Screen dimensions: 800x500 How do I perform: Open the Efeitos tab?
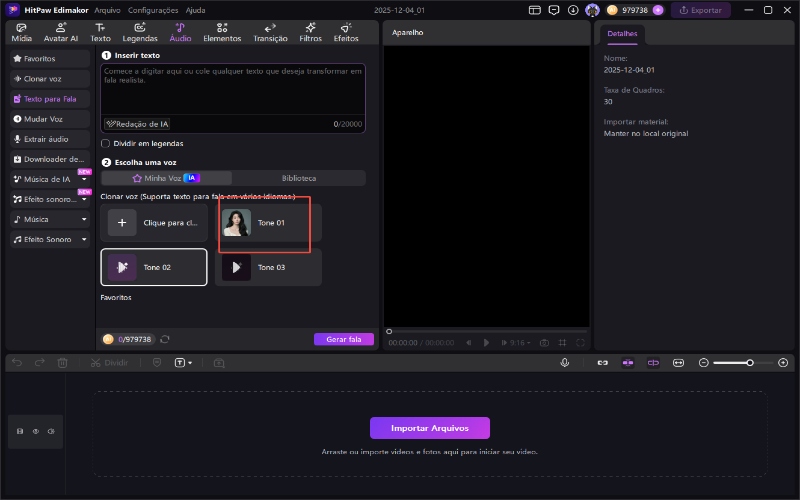[346, 32]
